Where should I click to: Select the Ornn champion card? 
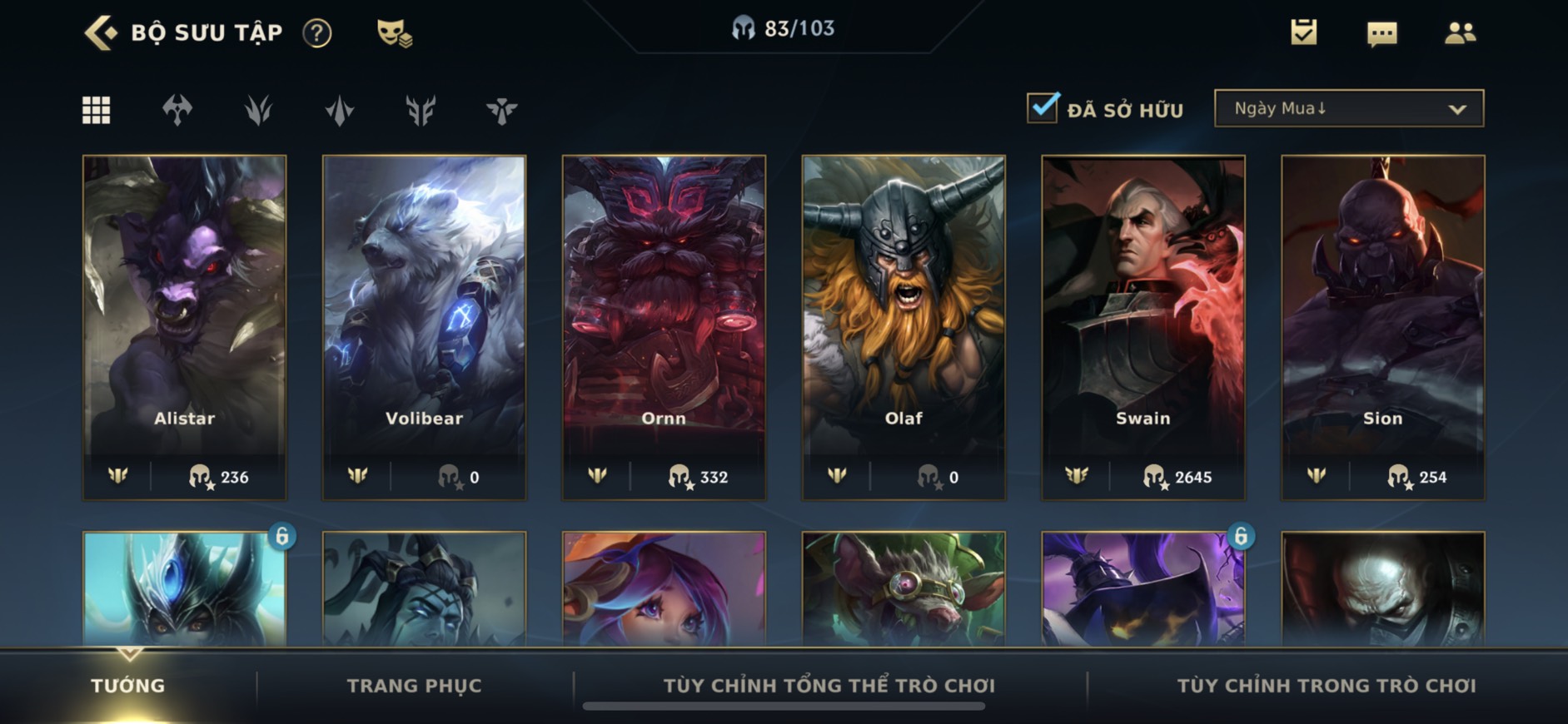664,328
